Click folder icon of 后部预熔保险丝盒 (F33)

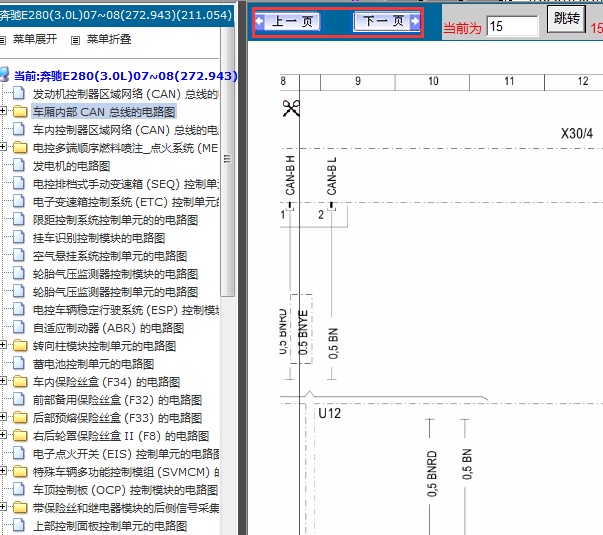[20, 417]
